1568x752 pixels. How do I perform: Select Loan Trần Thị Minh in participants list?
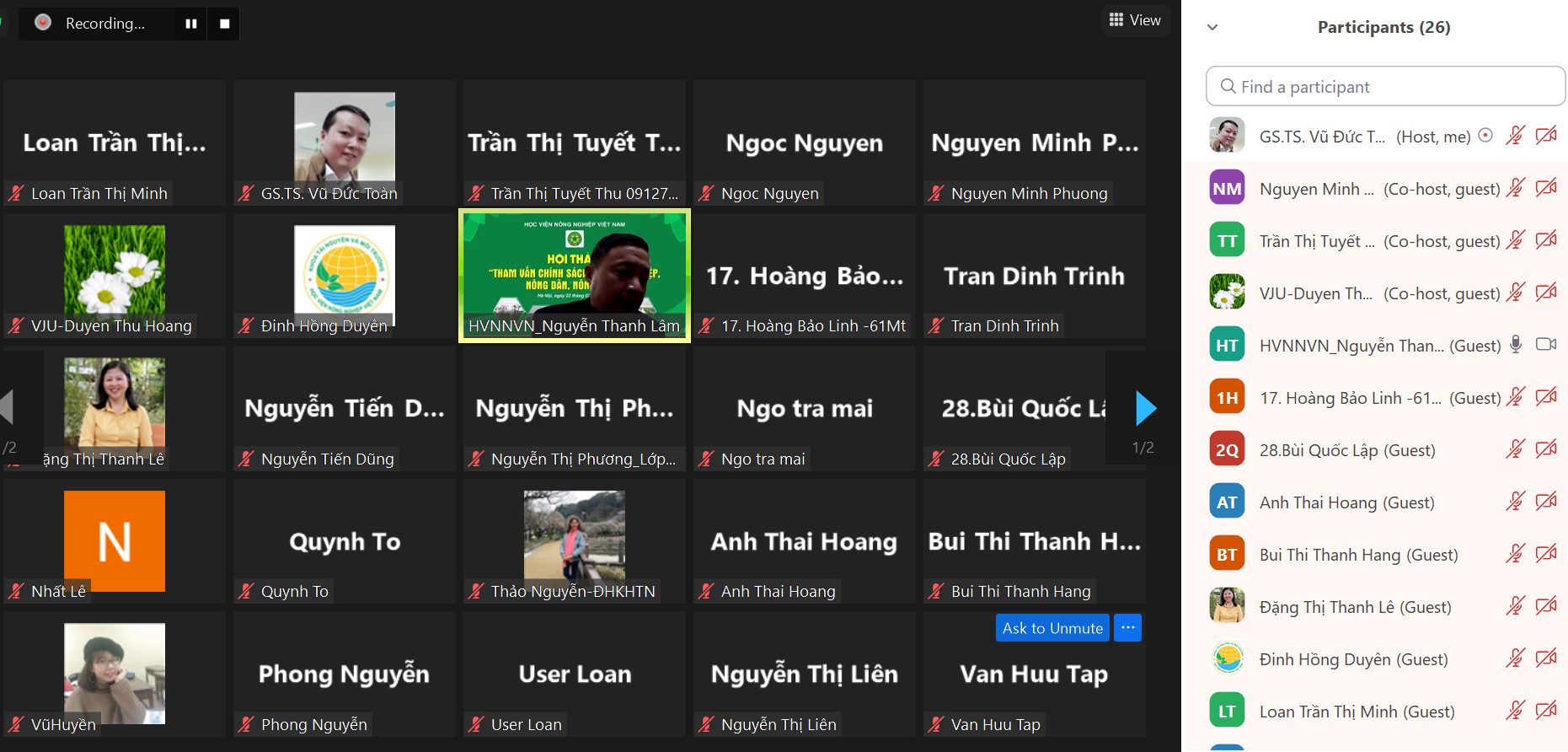tap(1357, 712)
